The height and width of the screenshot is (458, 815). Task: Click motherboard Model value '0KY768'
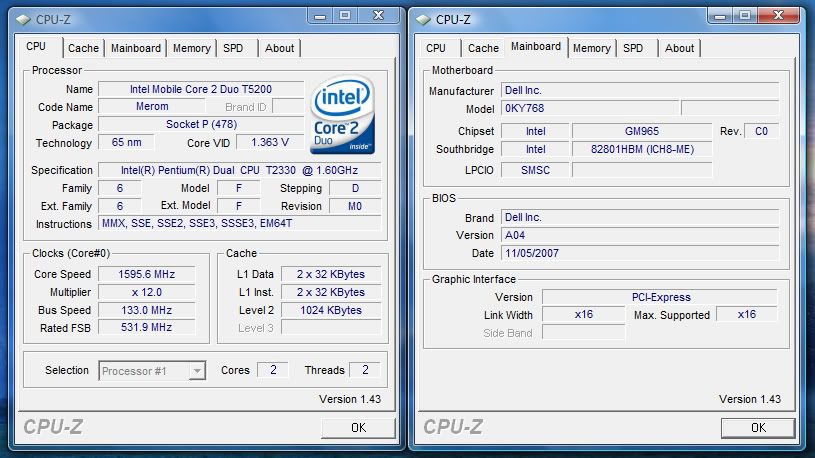[590, 108]
